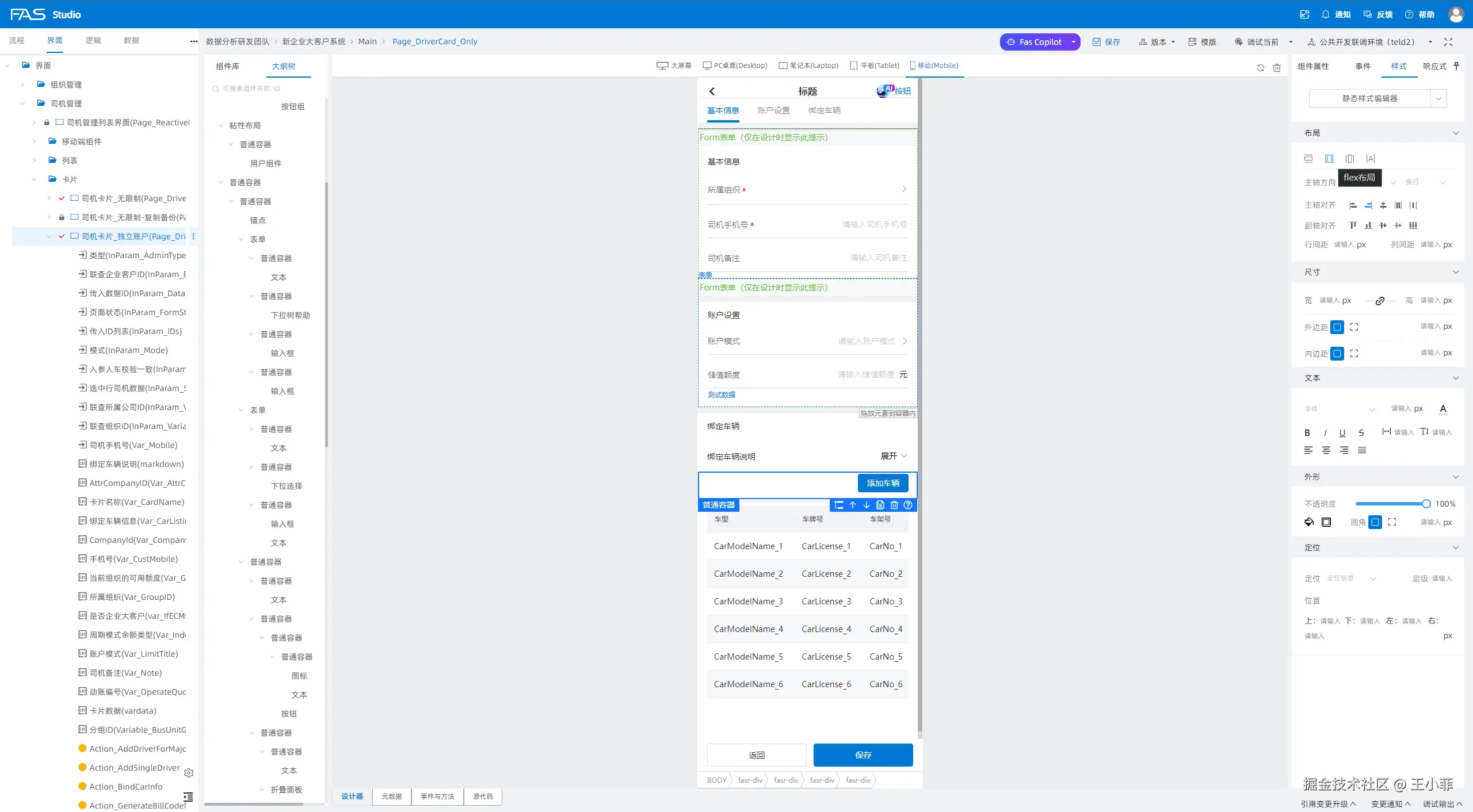The height and width of the screenshot is (812, 1473).
Task: Click the refresh canvas icon
Action: pyautogui.click(x=1260, y=68)
